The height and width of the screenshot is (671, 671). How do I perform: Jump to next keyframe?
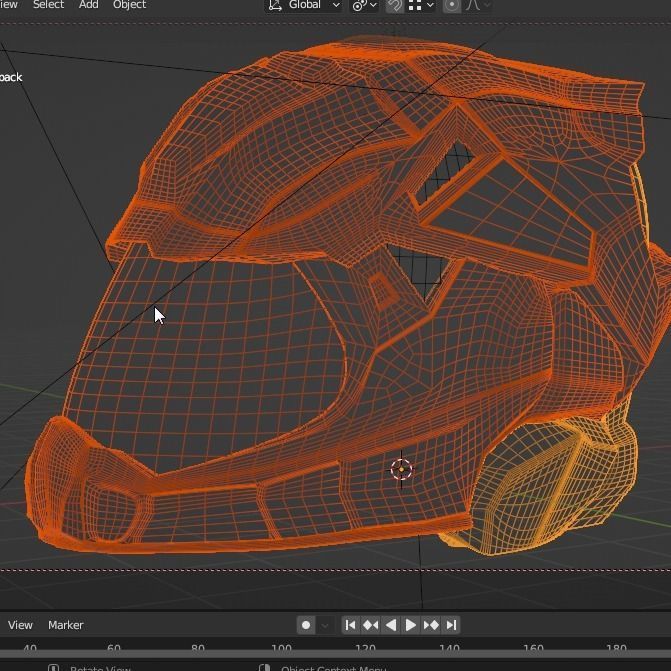click(x=431, y=625)
